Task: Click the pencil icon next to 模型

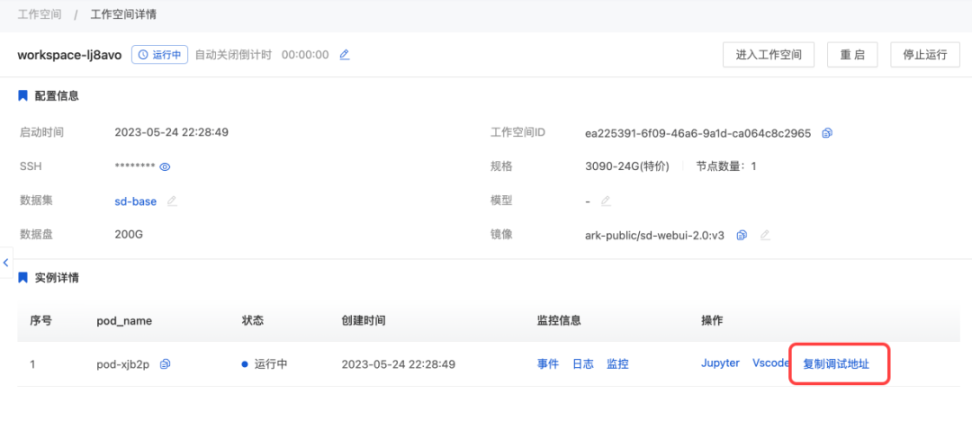Action: tap(605, 201)
